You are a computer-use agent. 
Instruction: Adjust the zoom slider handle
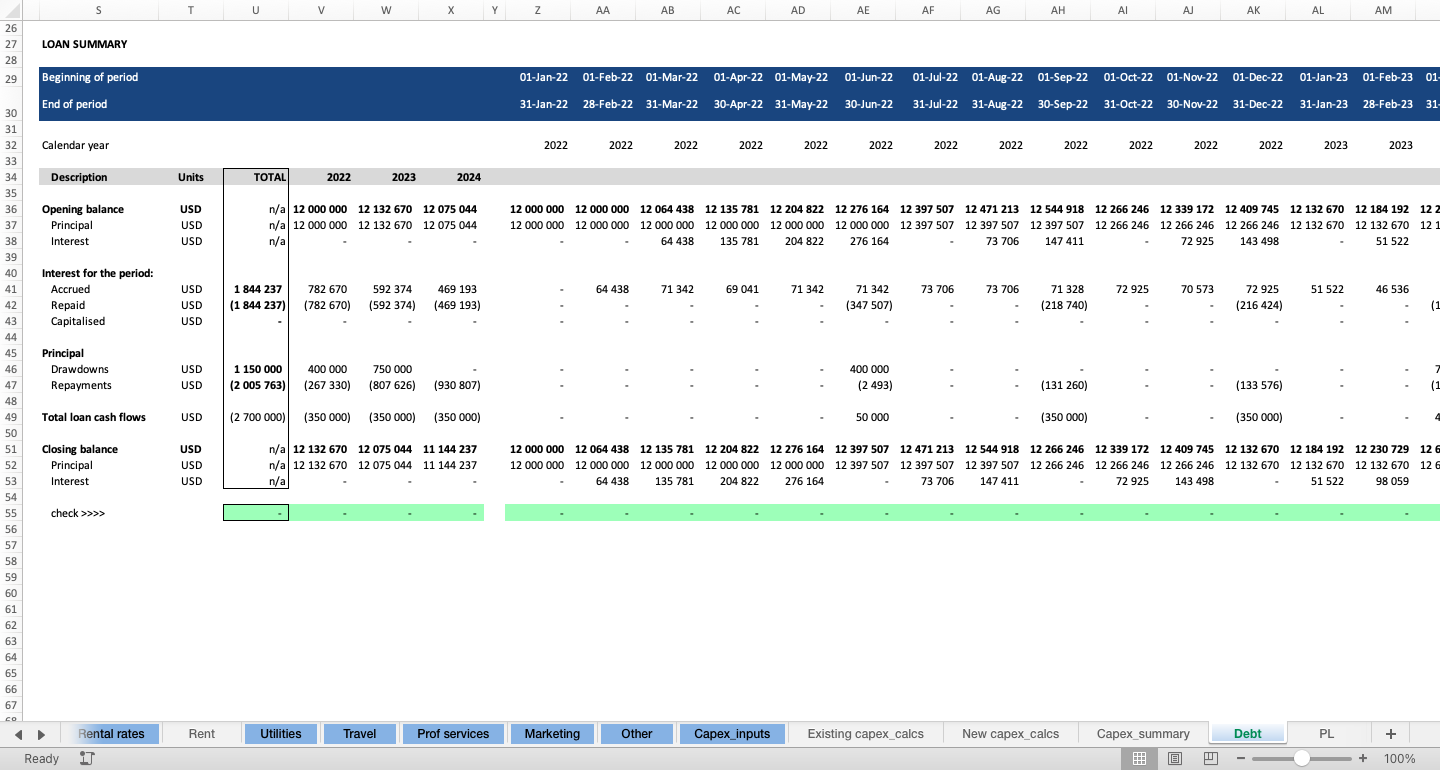tap(1301, 759)
